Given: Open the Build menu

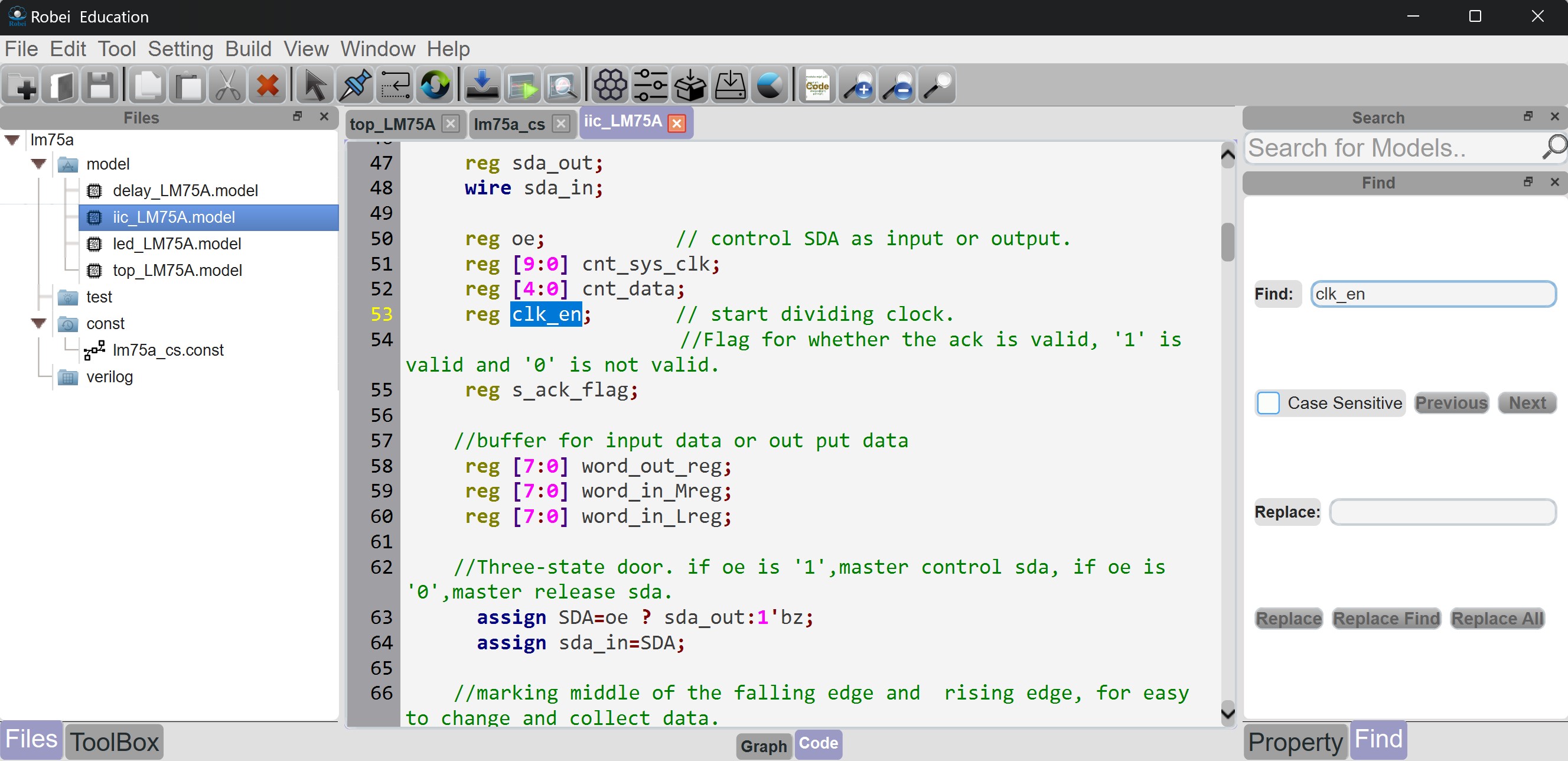Looking at the screenshot, I should pos(247,48).
